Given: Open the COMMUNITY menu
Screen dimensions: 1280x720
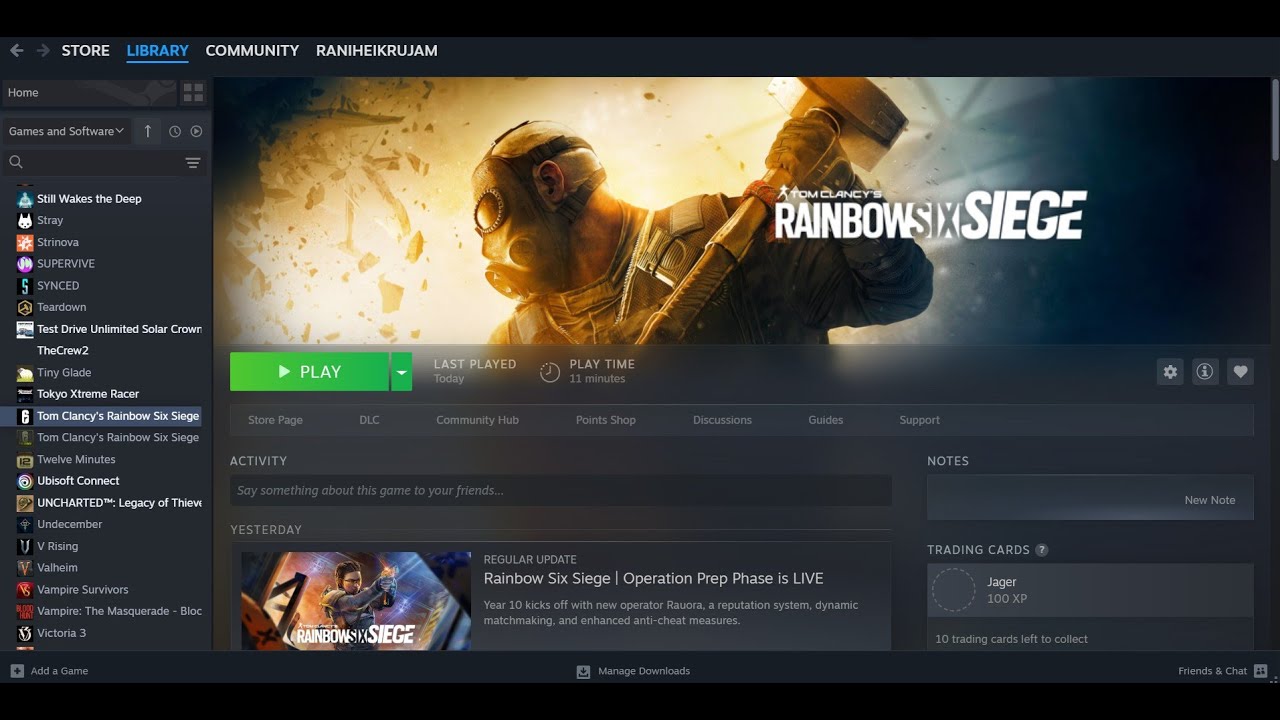Looking at the screenshot, I should 252,50.
